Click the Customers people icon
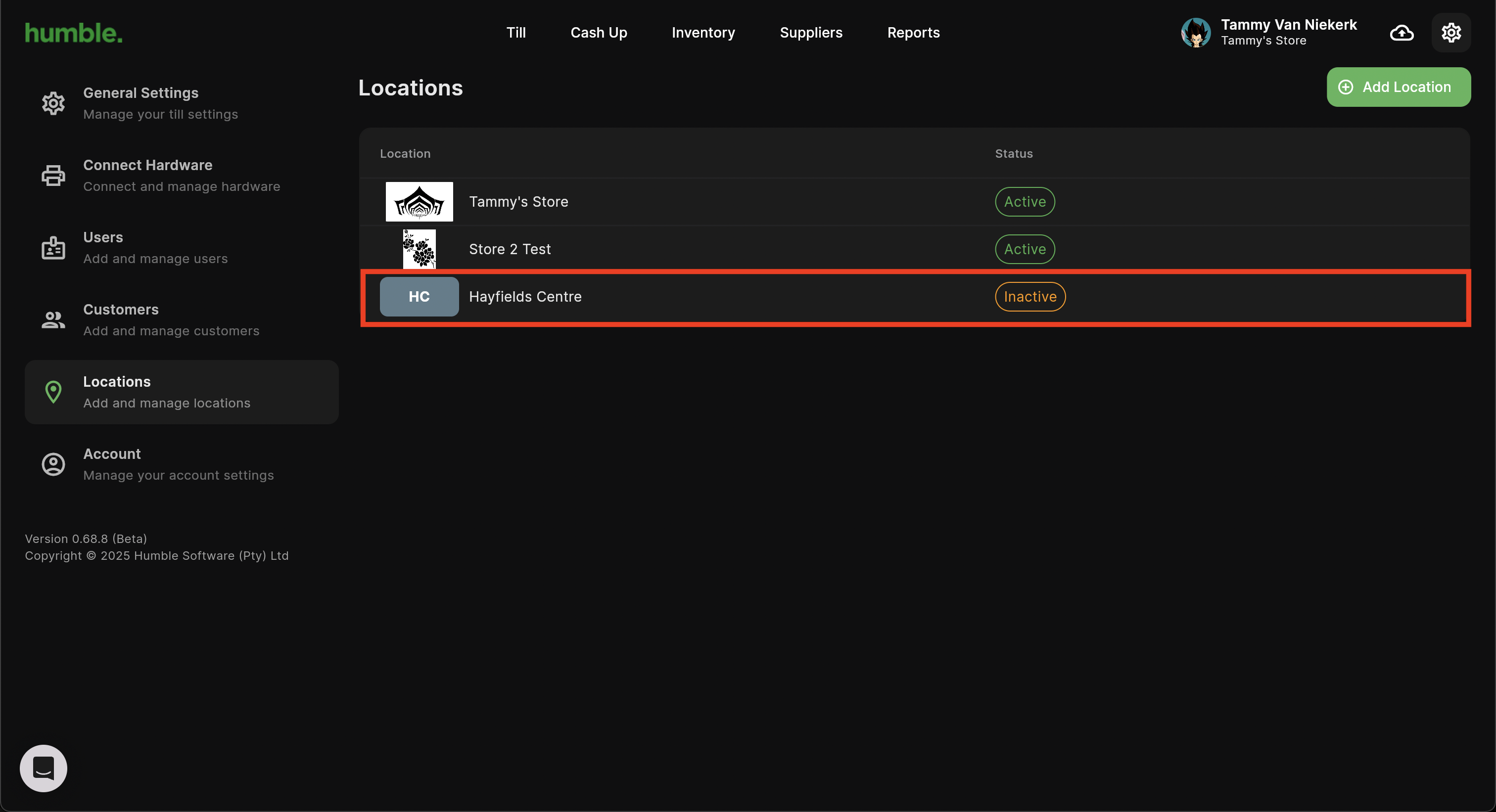The width and height of the screenshot is (1496, 812). [x=53, y=320]
